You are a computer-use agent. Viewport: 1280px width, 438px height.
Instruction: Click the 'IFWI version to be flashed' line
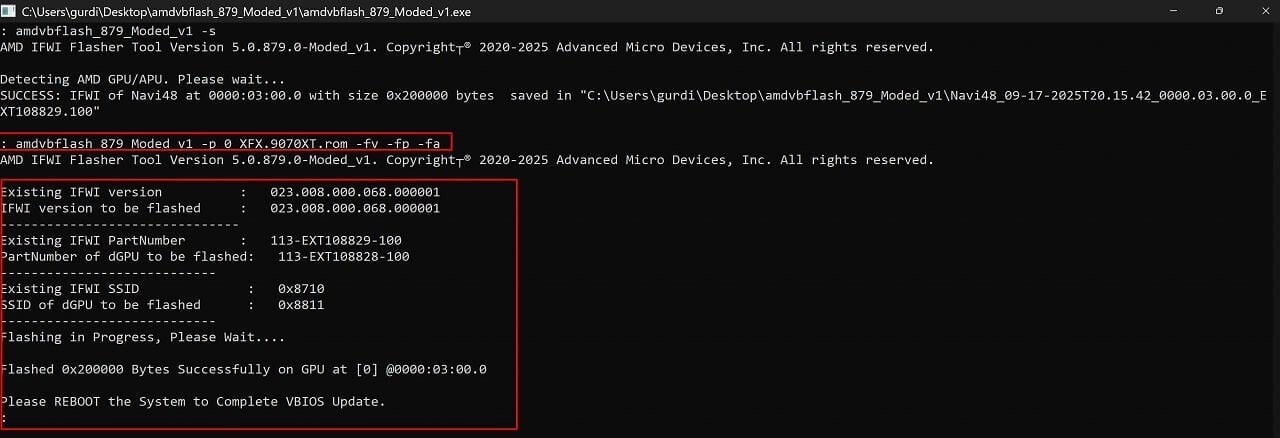tap(220, 208)
